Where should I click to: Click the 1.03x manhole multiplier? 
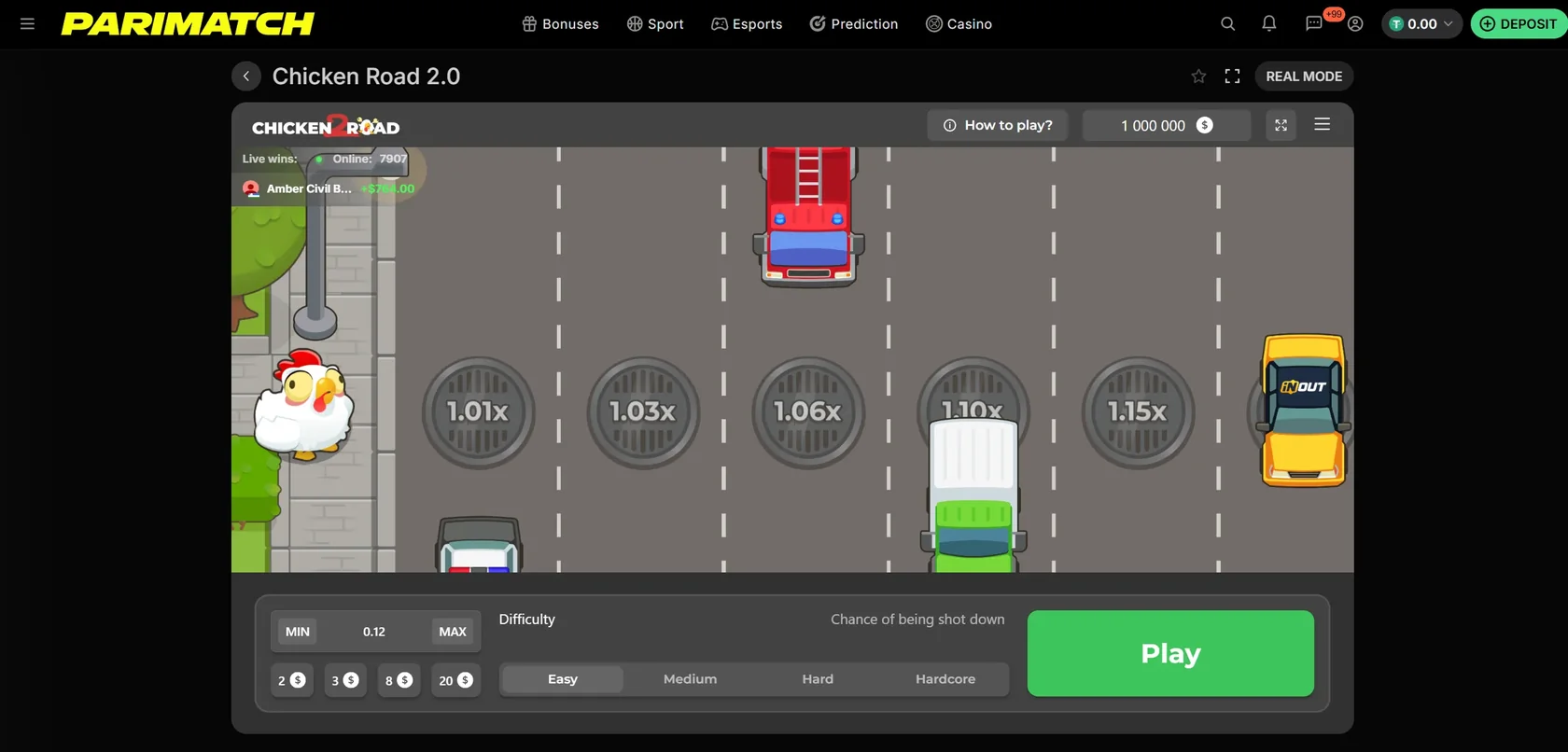coord(643,412)
